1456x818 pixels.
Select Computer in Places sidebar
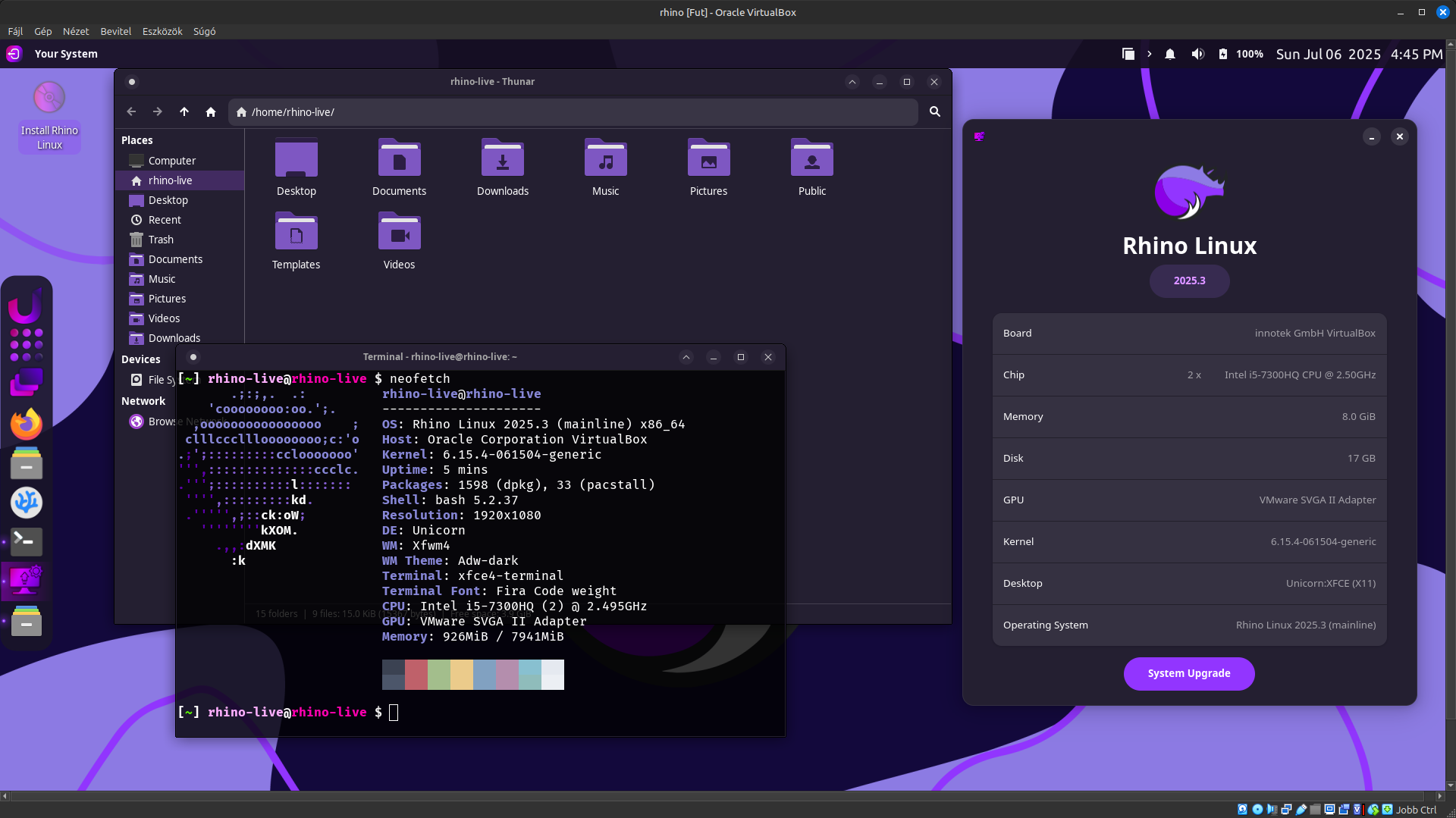(180, 161)
